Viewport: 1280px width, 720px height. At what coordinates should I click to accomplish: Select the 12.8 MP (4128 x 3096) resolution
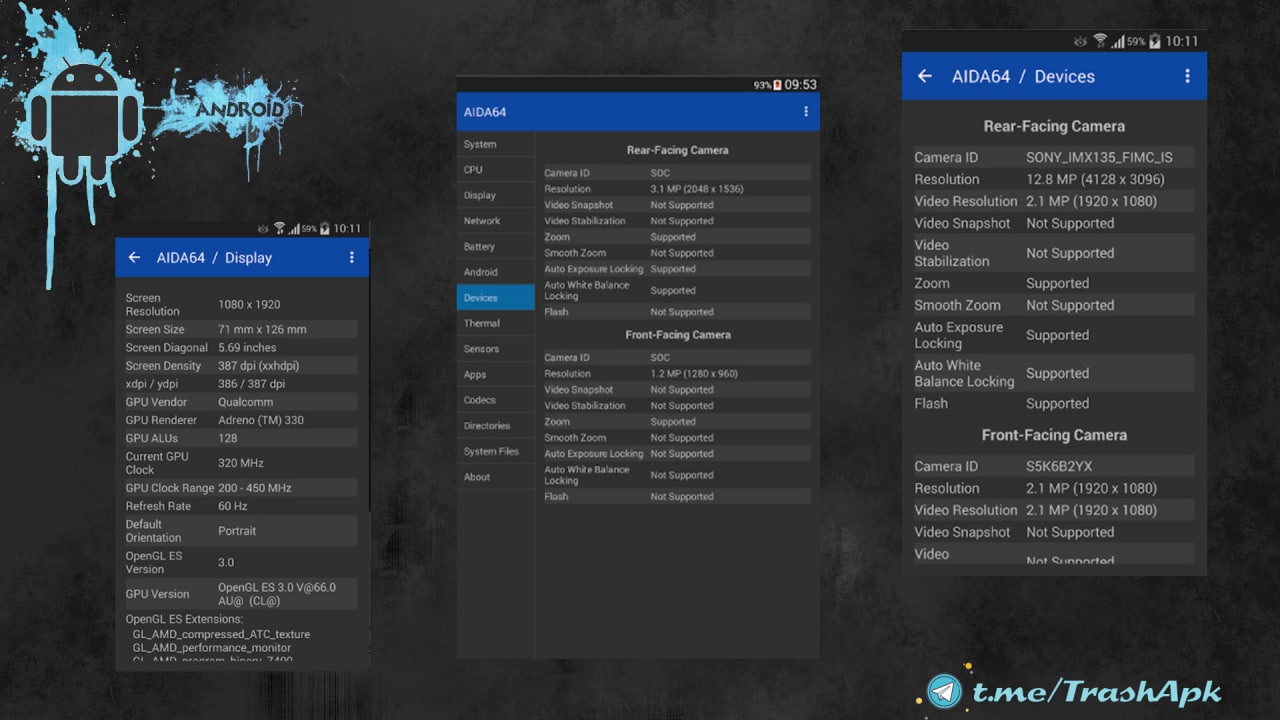[1095, 179]
